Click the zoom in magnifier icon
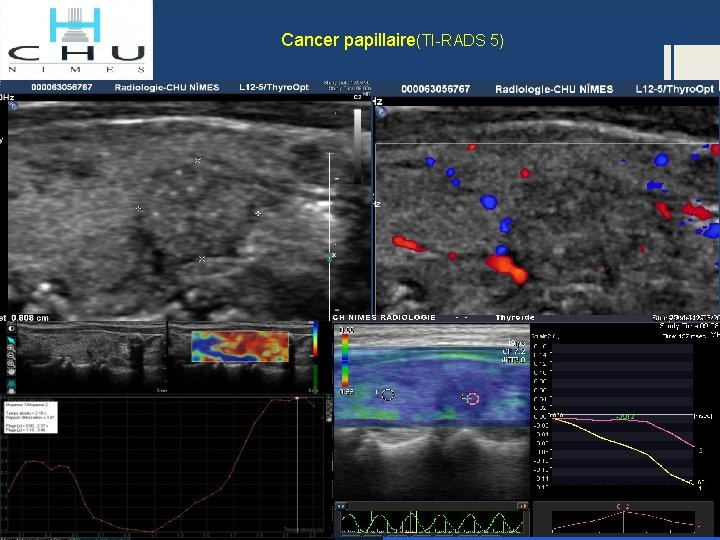This screenshot has width=720, height=540. pyautogui.click(x=11, y=349)
